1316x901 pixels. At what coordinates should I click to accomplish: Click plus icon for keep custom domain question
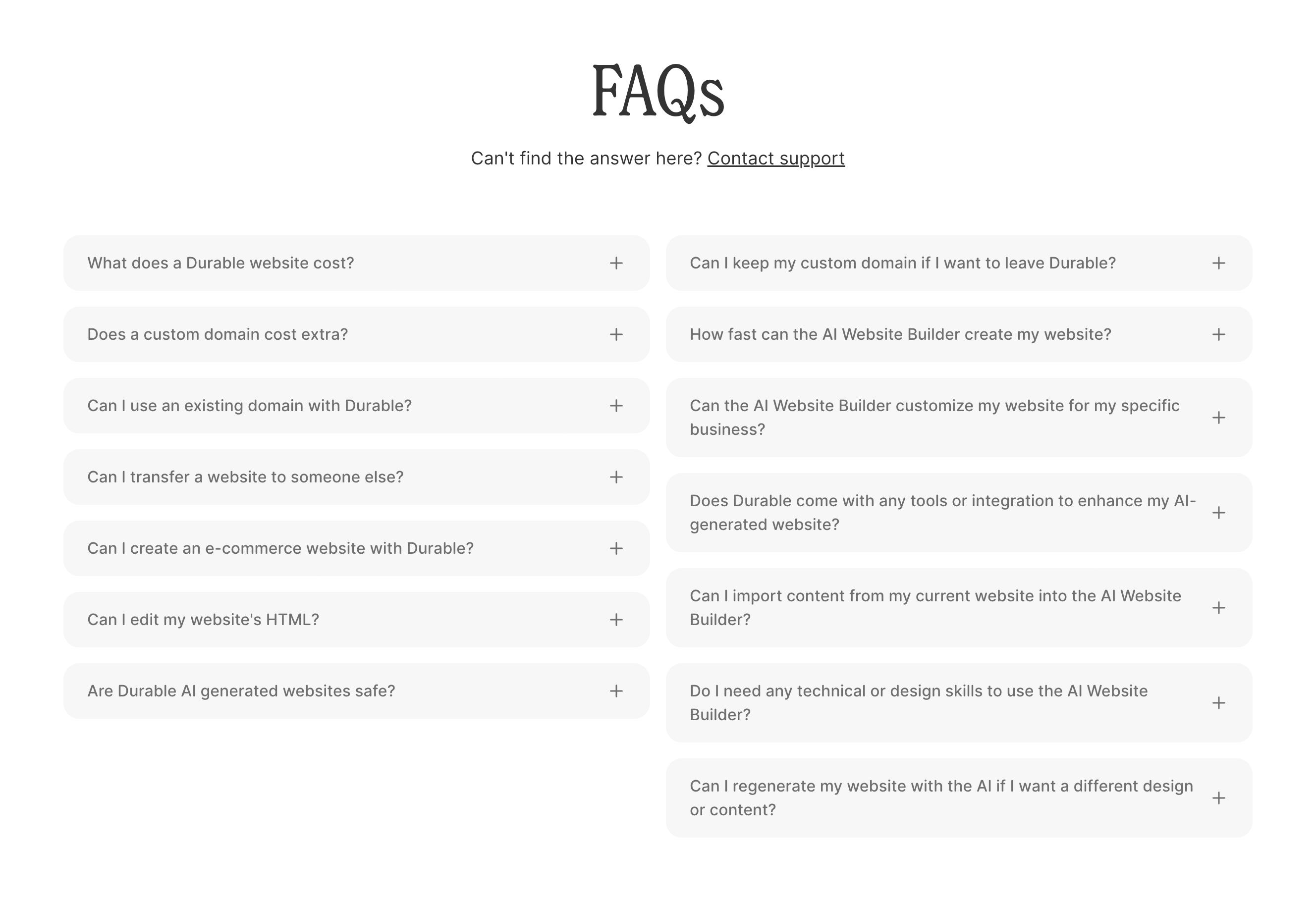pos(1218,263)
